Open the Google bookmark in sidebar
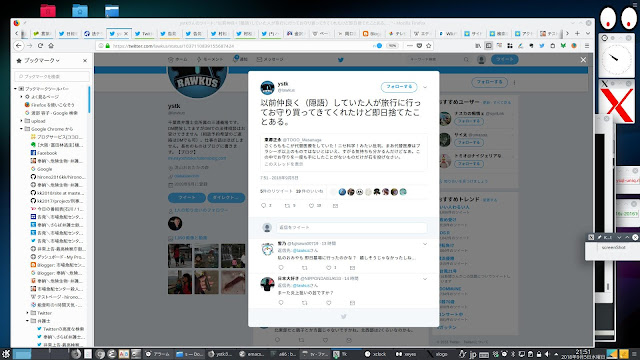640x360 pixels. click(x=44, y=169)
